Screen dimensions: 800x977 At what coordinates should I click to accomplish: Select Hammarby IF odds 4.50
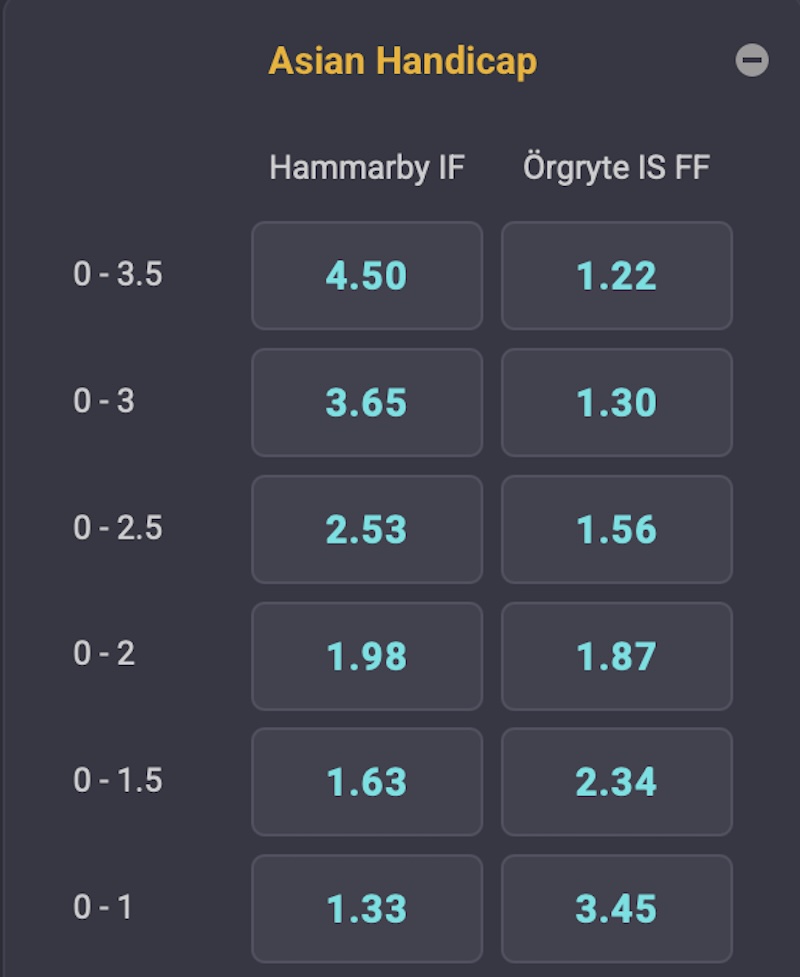click(366, 276)
